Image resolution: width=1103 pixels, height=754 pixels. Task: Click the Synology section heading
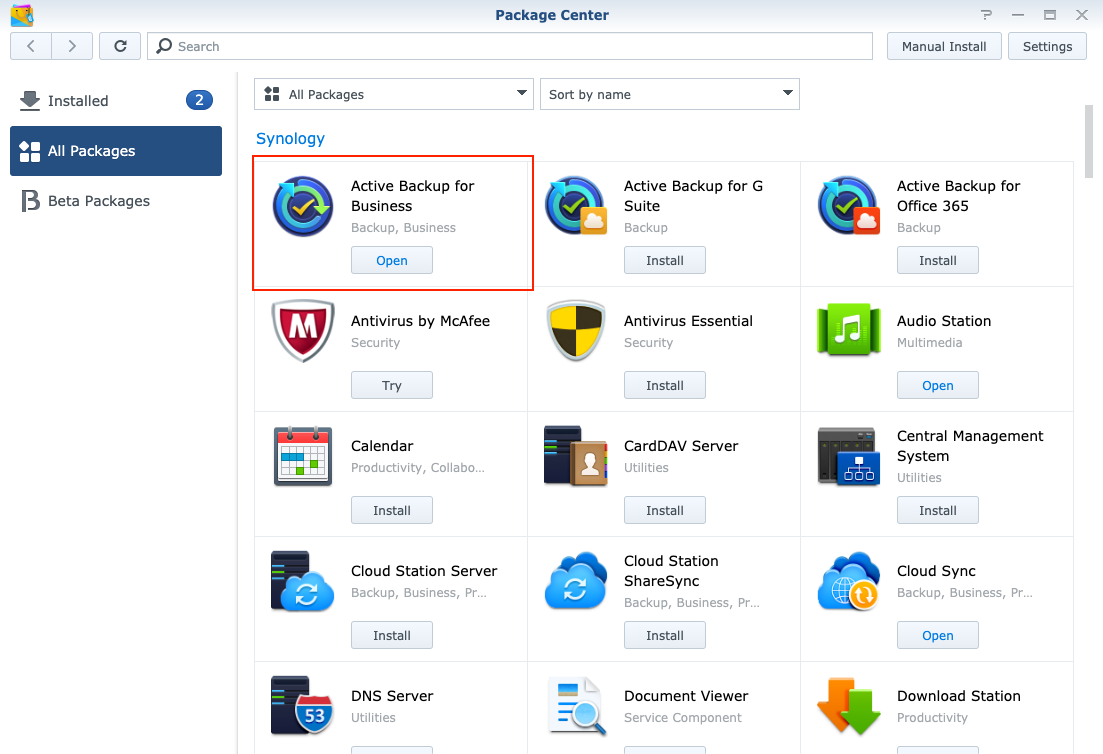click(x=291, y=139)
